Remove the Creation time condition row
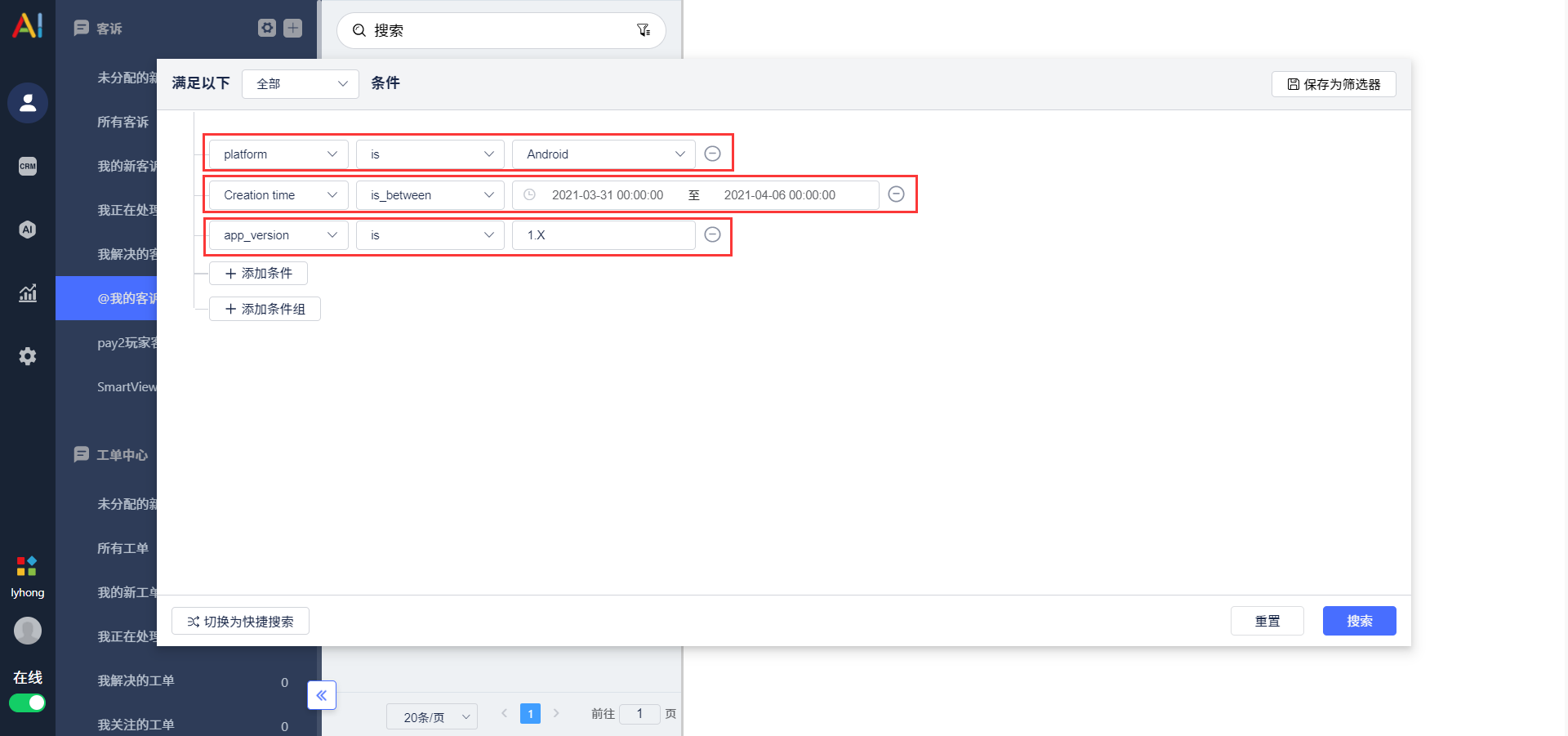Viewport: 1568px width, 736px height. [x=896, y=194]
